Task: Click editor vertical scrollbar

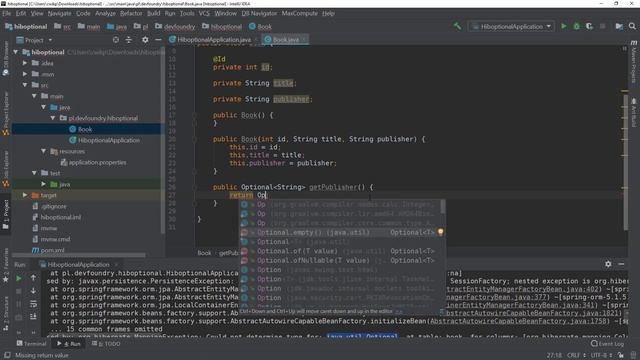Action: (x=625, y=162)
